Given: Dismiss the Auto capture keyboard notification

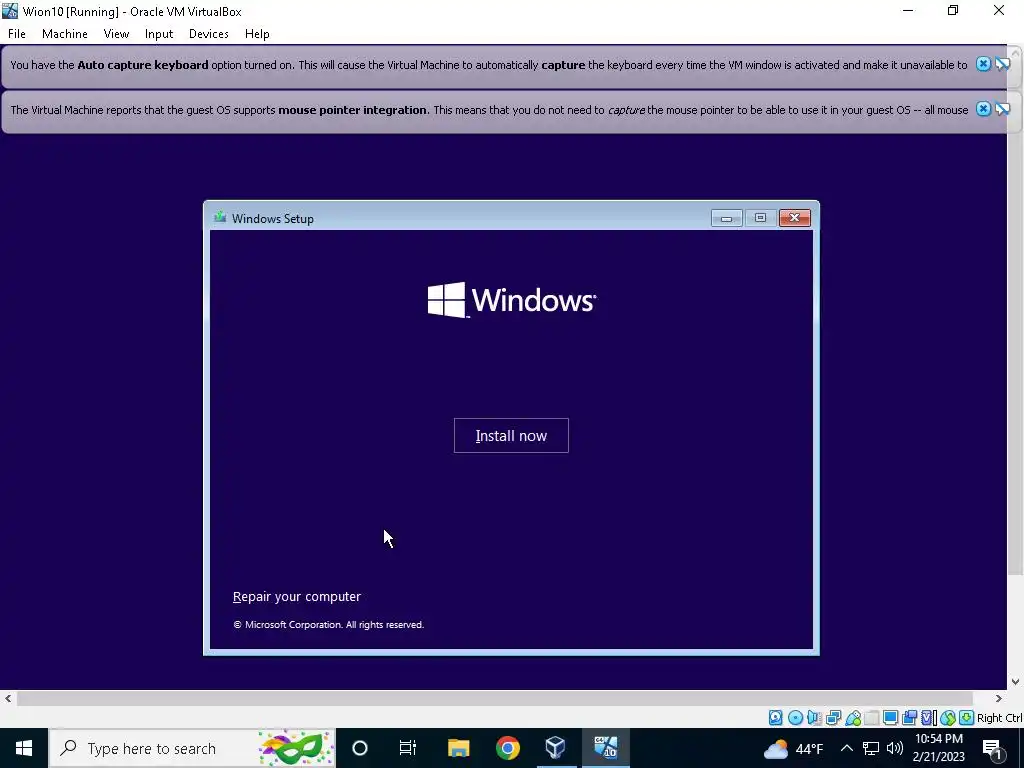Looking at the screenshot, I should 983,64.
